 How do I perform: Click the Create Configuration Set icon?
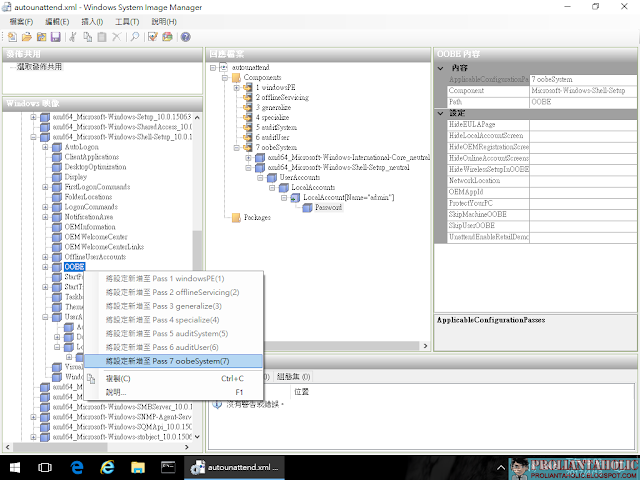click(167, 37)
